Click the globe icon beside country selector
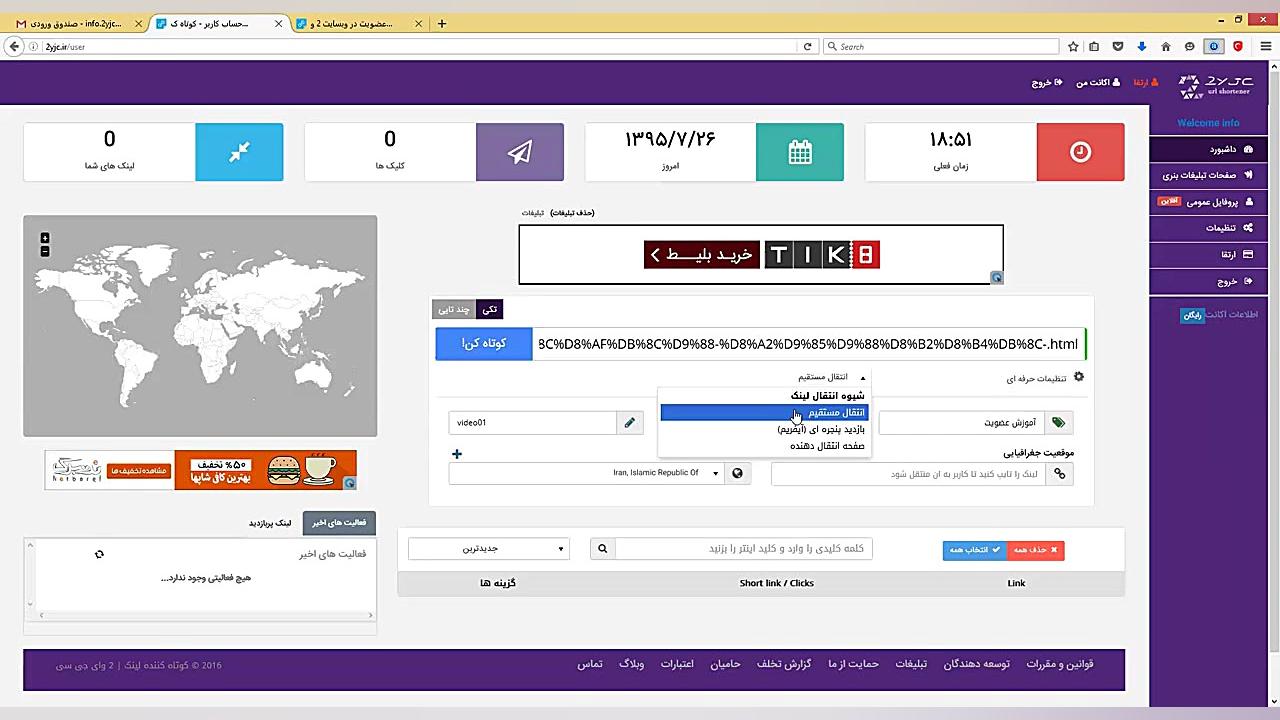The height and width of the screenshot is (720, 1280). tap(737, 473)
